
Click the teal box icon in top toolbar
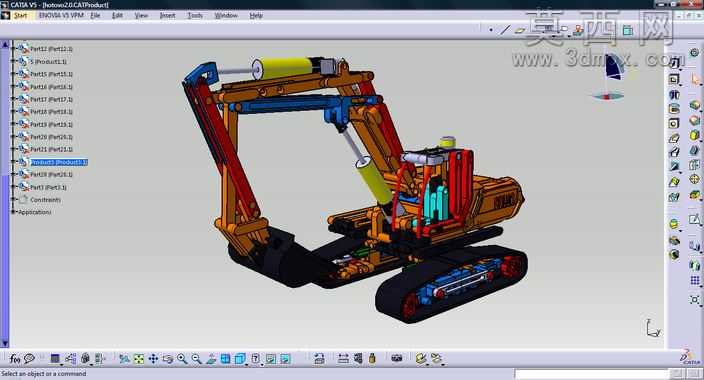tap(628, 30)
